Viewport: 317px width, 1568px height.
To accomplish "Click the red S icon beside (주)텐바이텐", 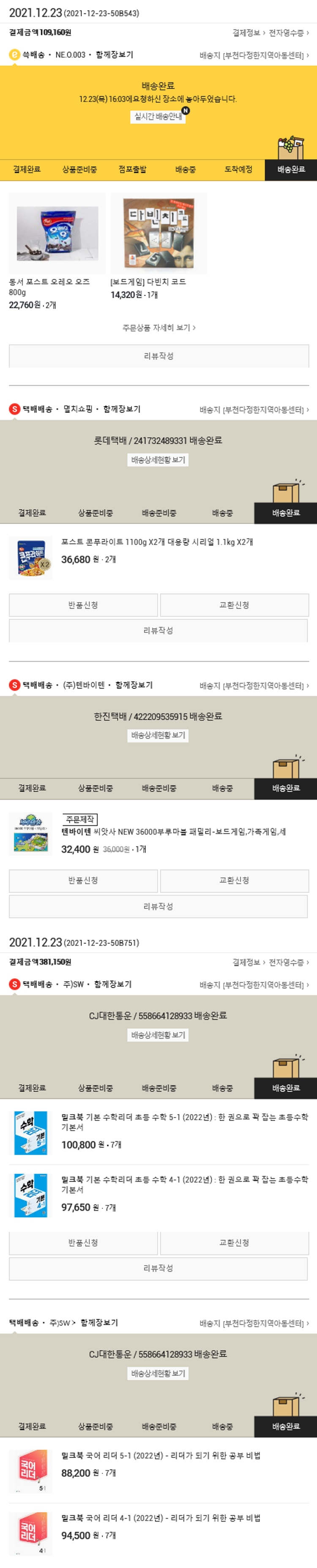I will pyautogui.click(x=15, y=685).
